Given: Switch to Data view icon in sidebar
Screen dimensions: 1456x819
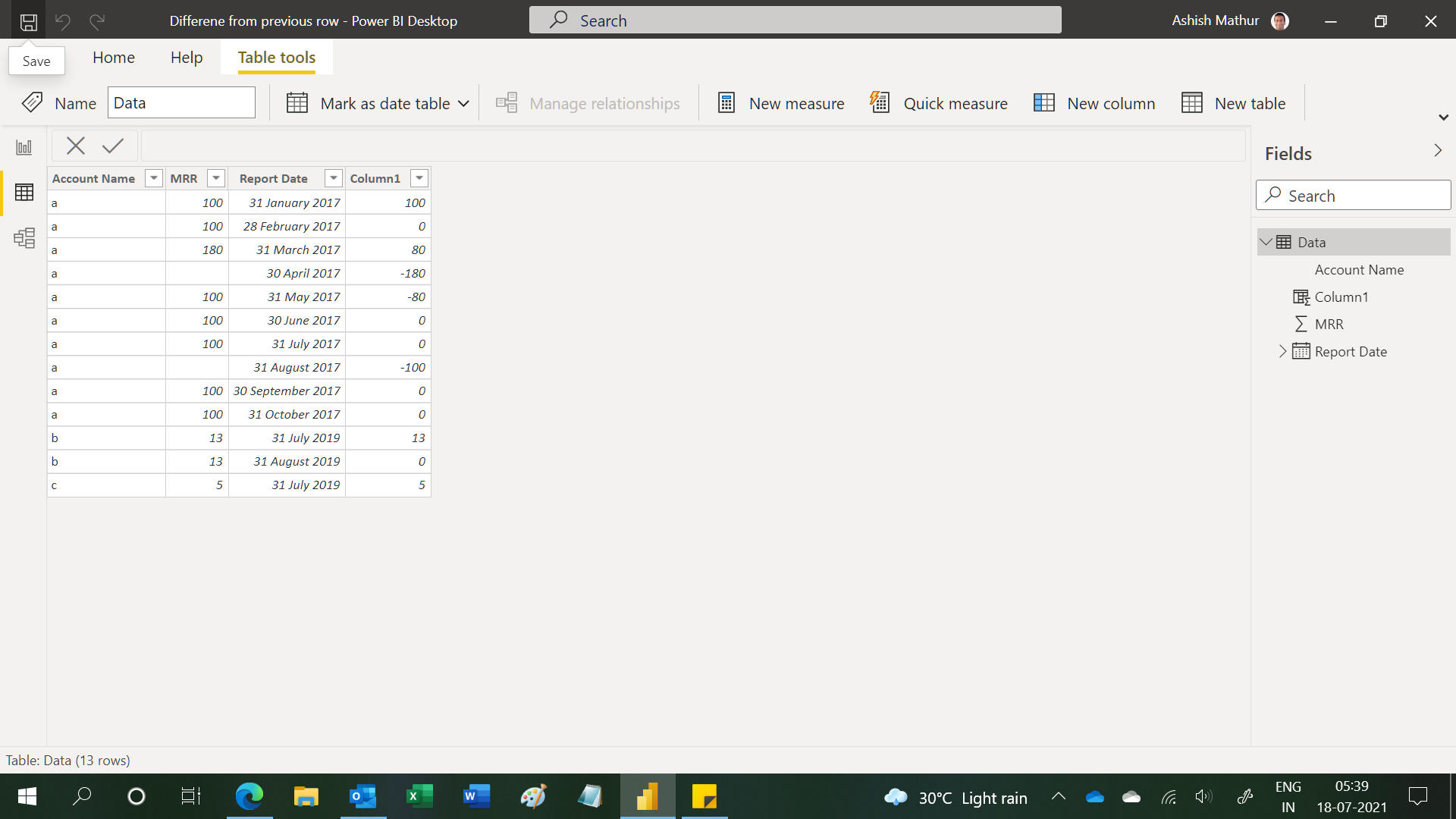Looking at the screenshot, I should click(x=24, y=193).
